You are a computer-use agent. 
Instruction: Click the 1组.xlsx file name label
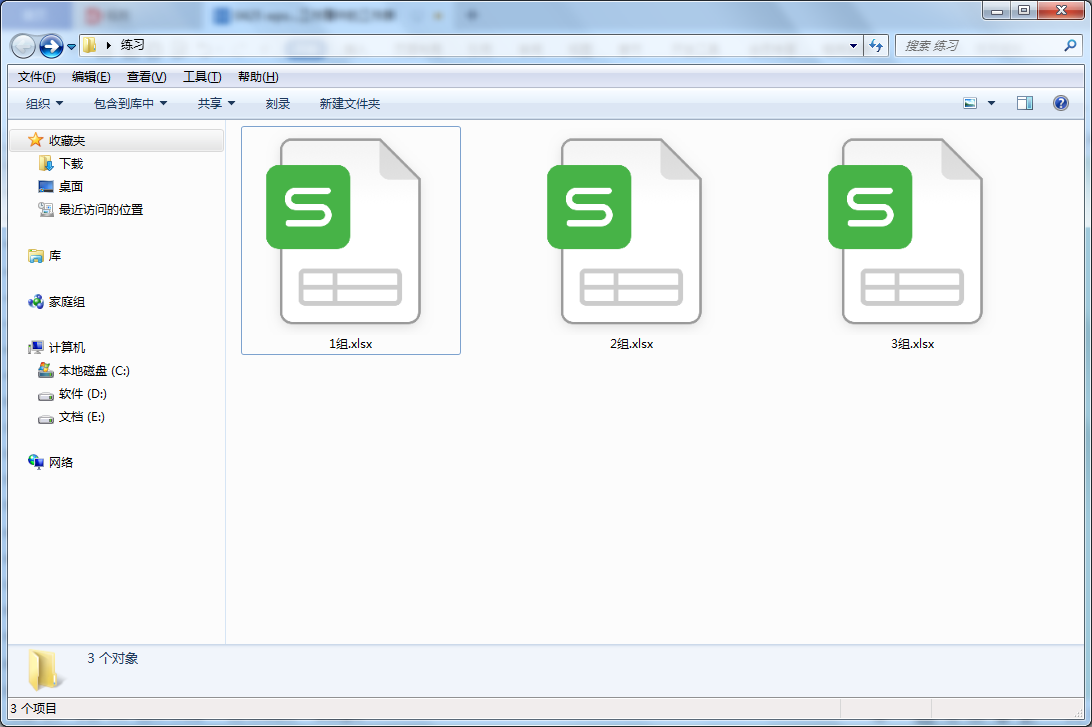pyautogui.click(x=350, y=344)
